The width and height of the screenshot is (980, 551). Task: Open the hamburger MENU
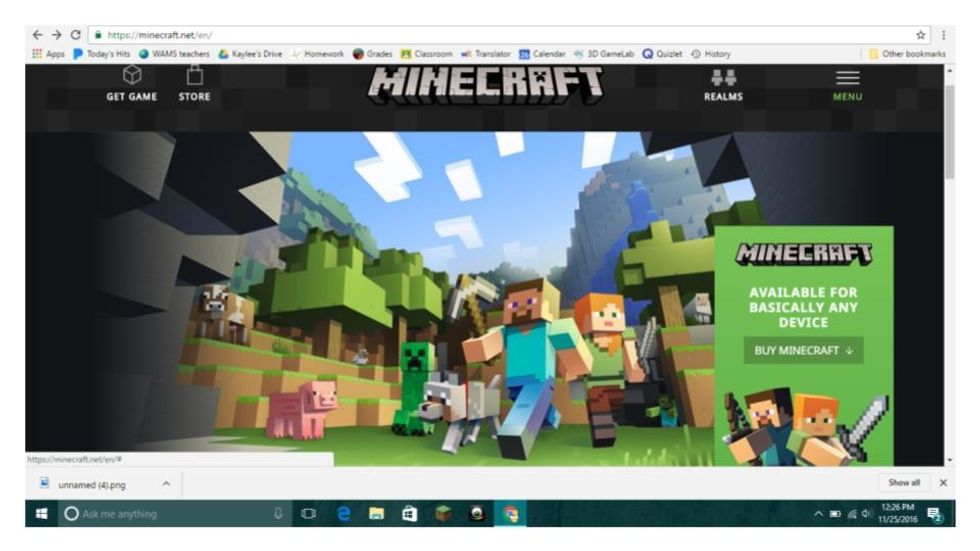point(848,84)
